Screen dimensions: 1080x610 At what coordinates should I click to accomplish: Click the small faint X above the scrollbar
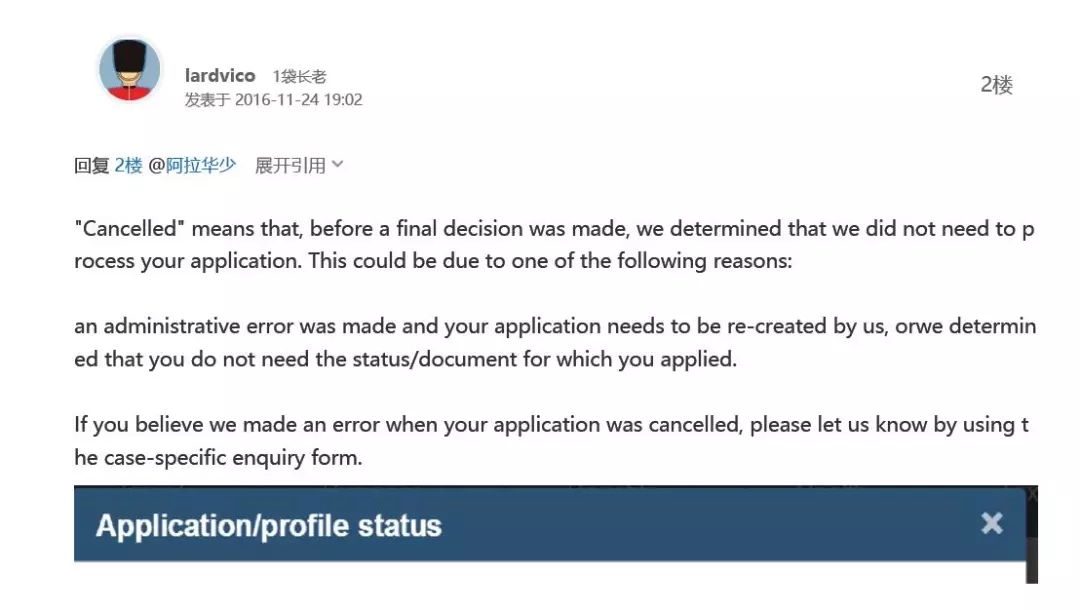tap(1033, 493)
